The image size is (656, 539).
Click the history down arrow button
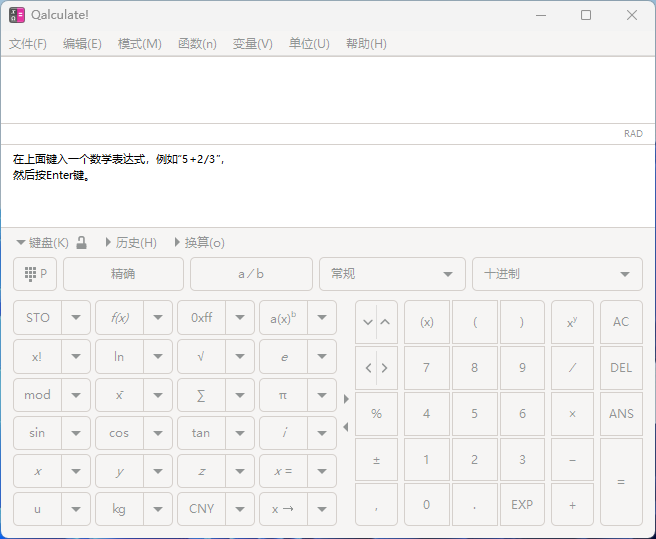367,322
